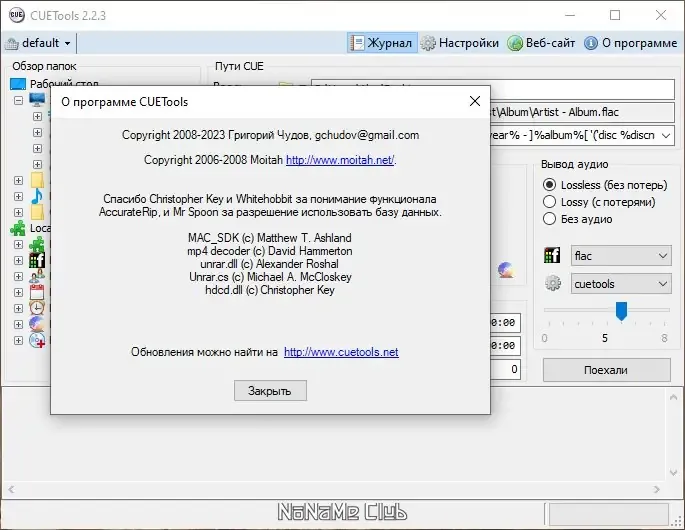Click the CUE application icon in title bar
Viewport: 685px width, 530px height.
[16, 15]
